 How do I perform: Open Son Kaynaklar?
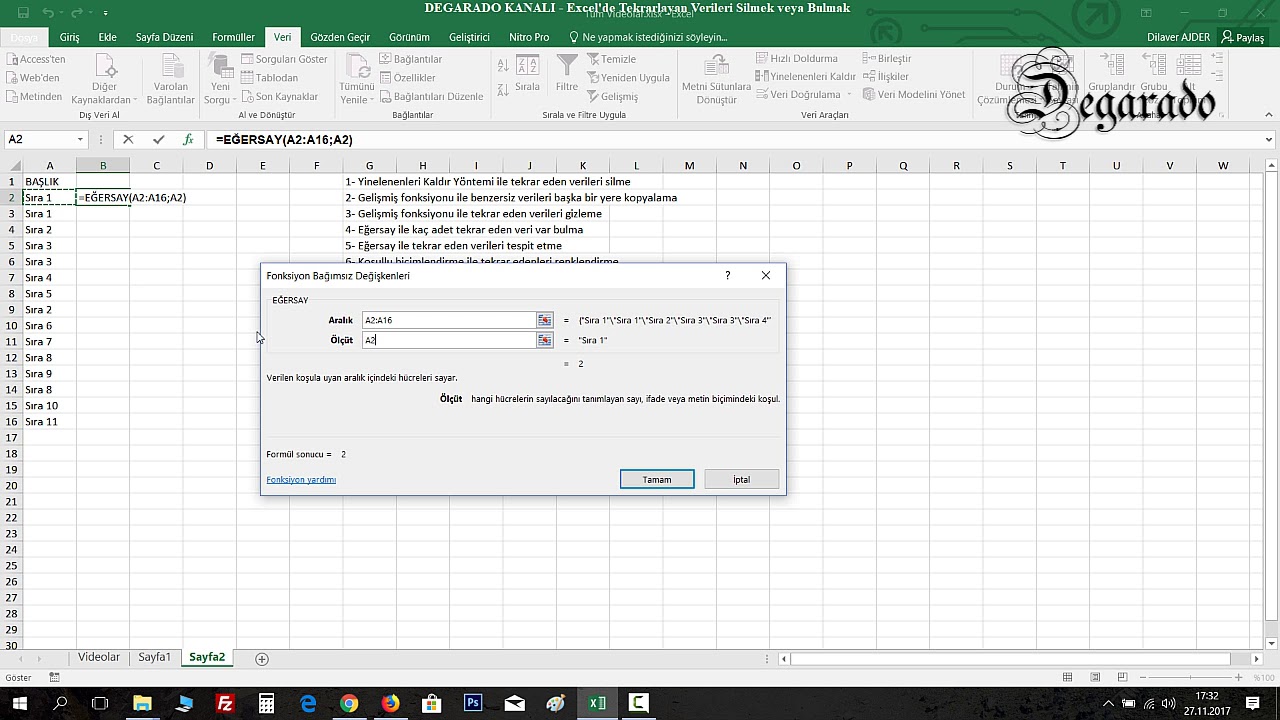click(280, 97)
